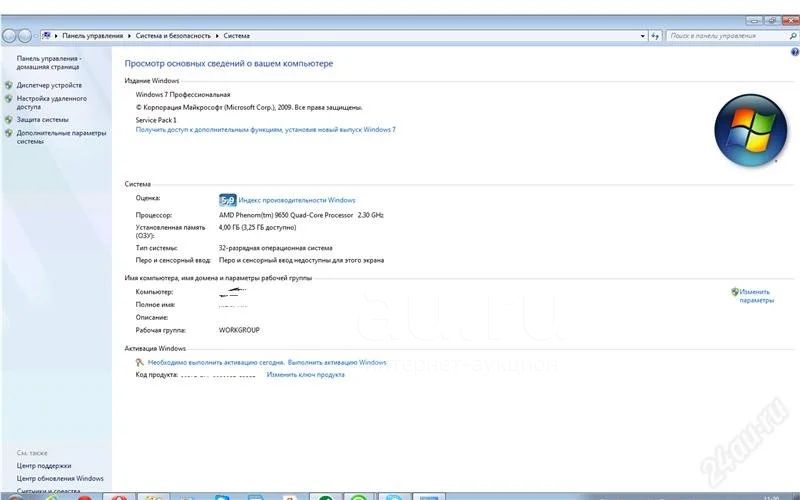Select the 'WORKGROUP' workgroup value

pyautogui.click(x=239, y=330)
